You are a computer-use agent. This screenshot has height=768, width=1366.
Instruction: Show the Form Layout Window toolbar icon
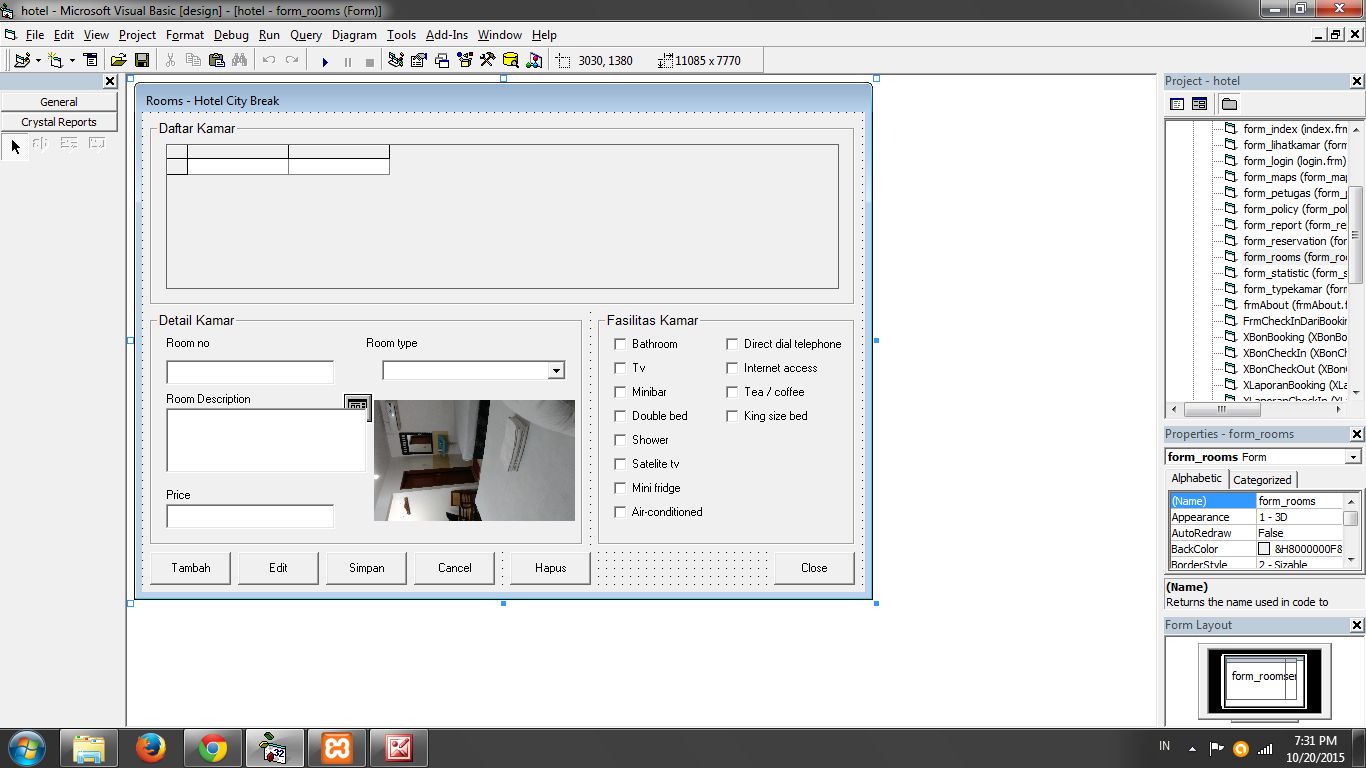click(442, 61)
